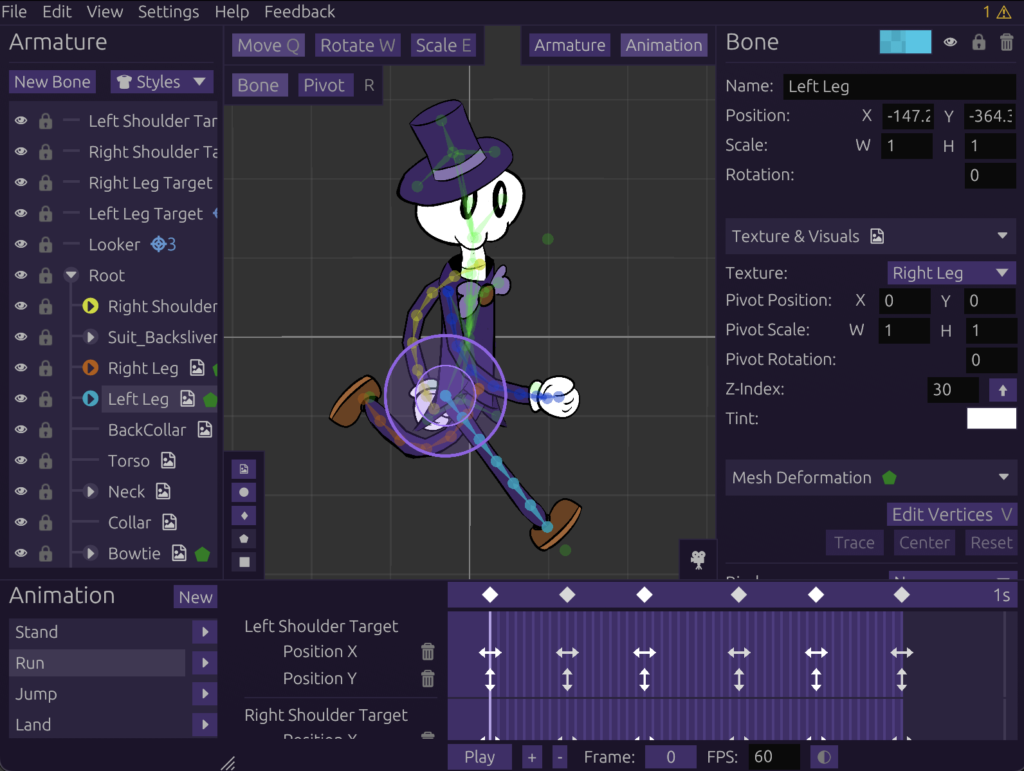Image resolution: width=1024 pixels, height=771 pixels.
Task: Click texture icon on Left Leg row
Action: coord(187,398)
